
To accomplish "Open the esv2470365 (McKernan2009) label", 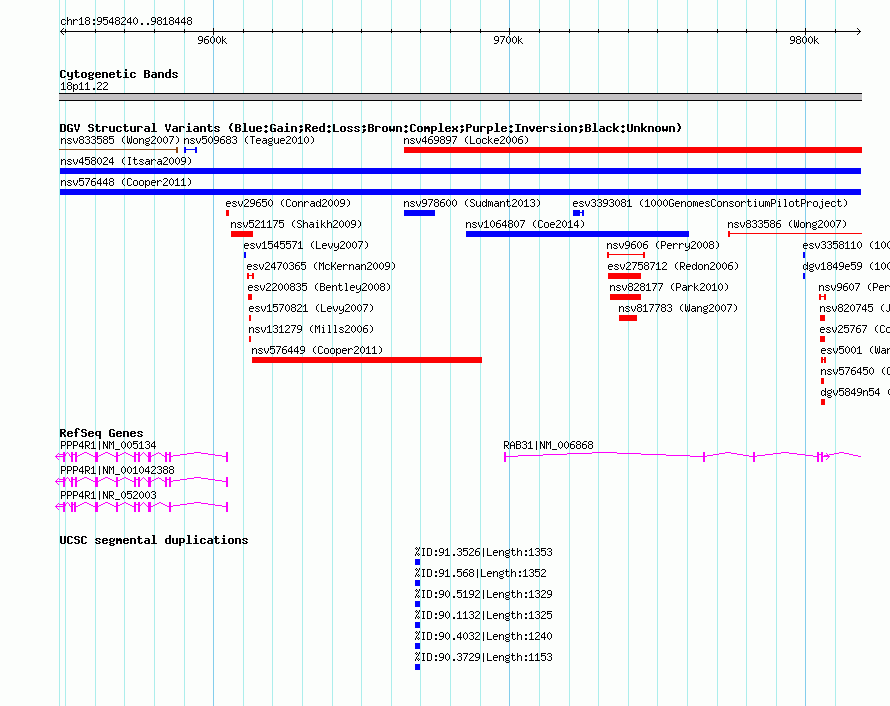I will [321, 266].
